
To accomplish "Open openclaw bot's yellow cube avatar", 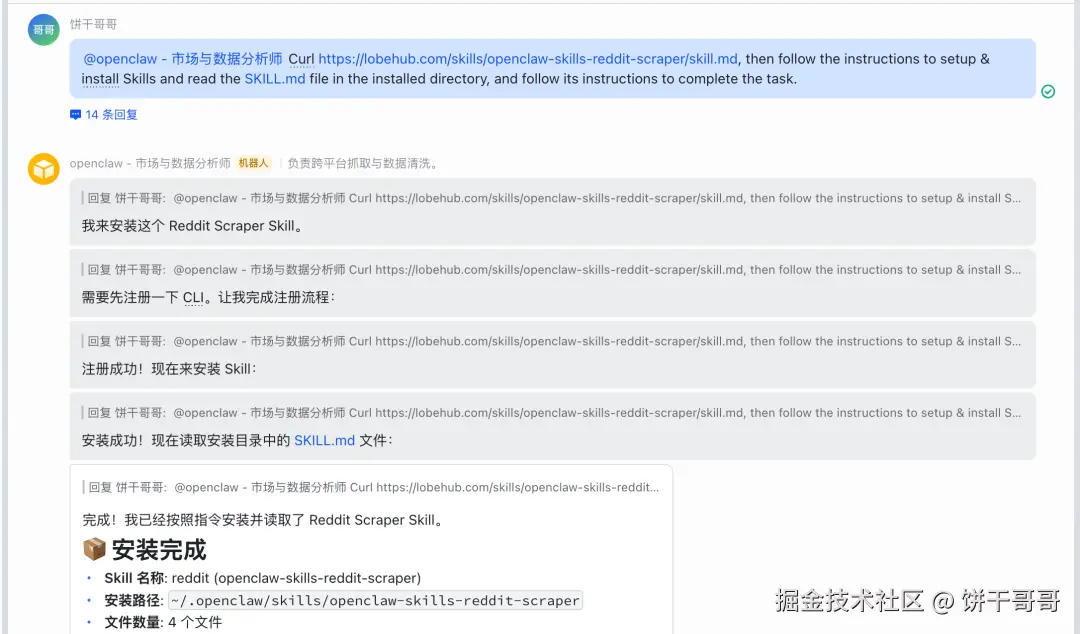I will (x=43, y=169).
